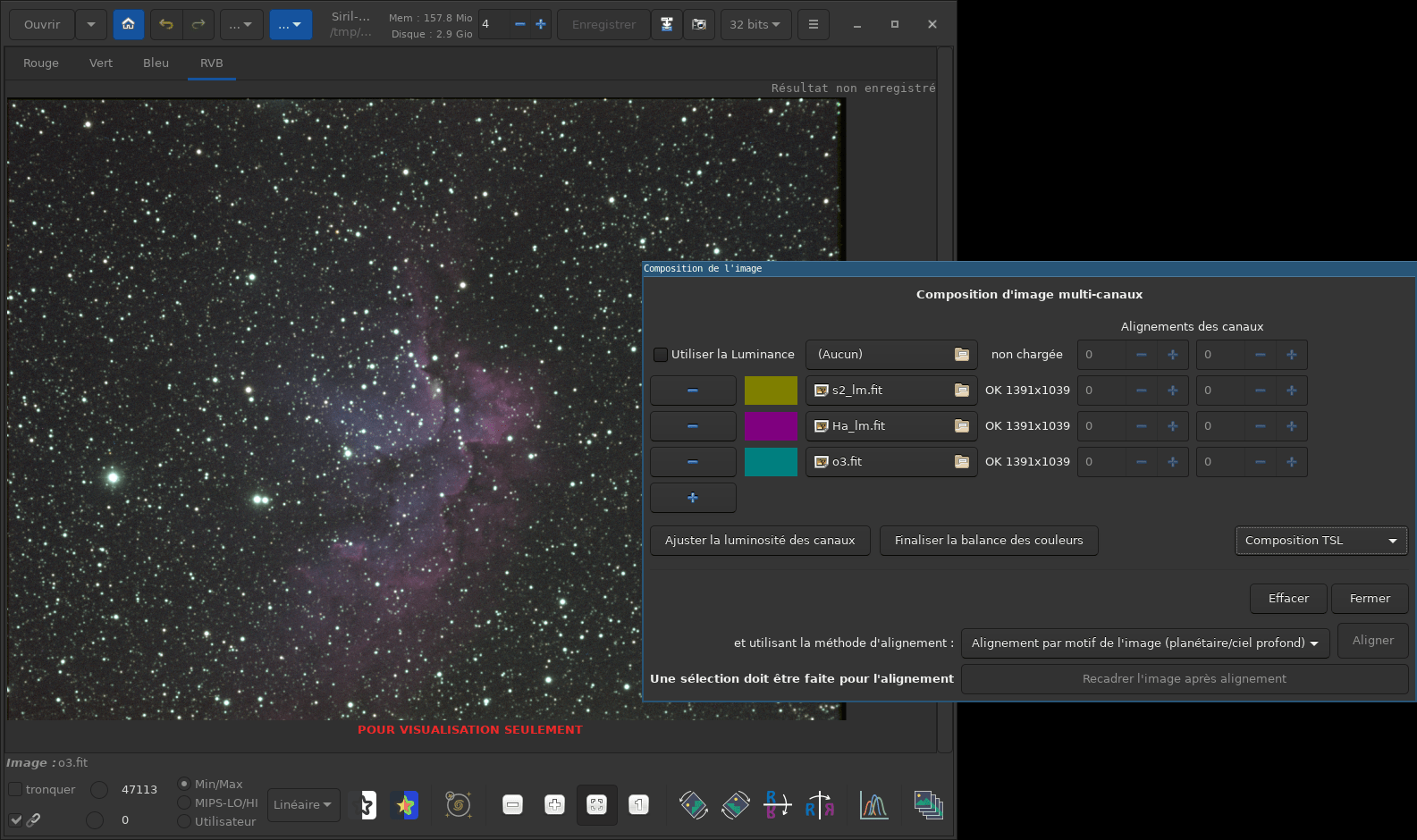
Task: Click the olive color swatch for s2_lm.fit
Action: pos(771,391)
